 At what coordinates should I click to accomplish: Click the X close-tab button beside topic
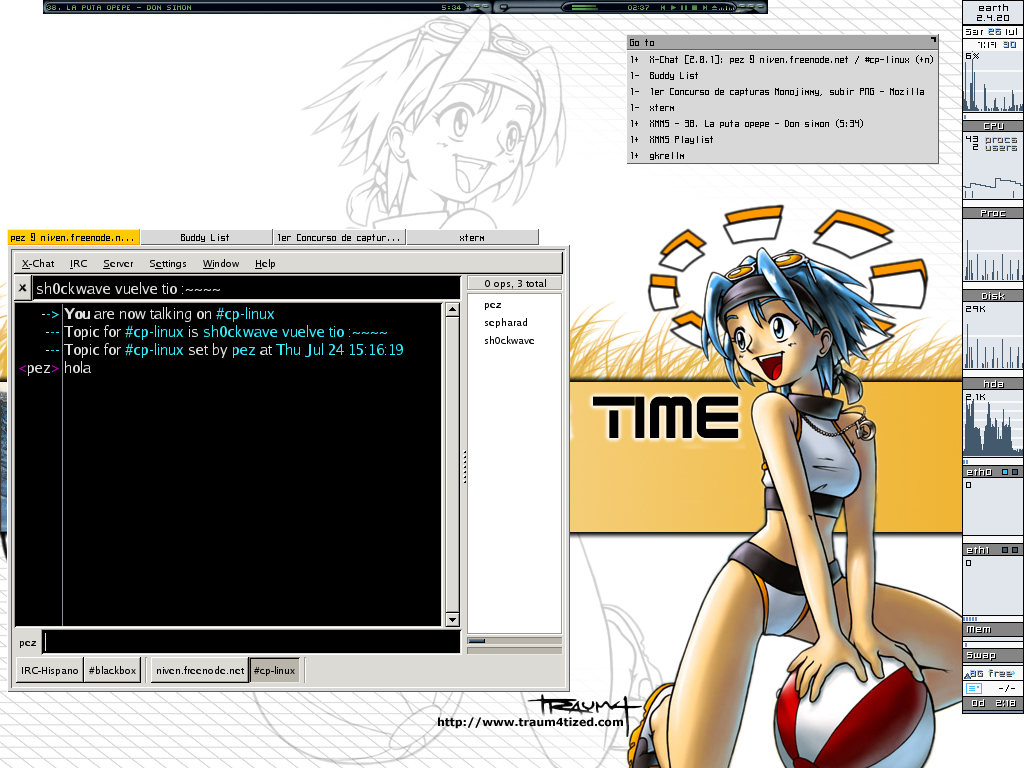tap(22, 287)
